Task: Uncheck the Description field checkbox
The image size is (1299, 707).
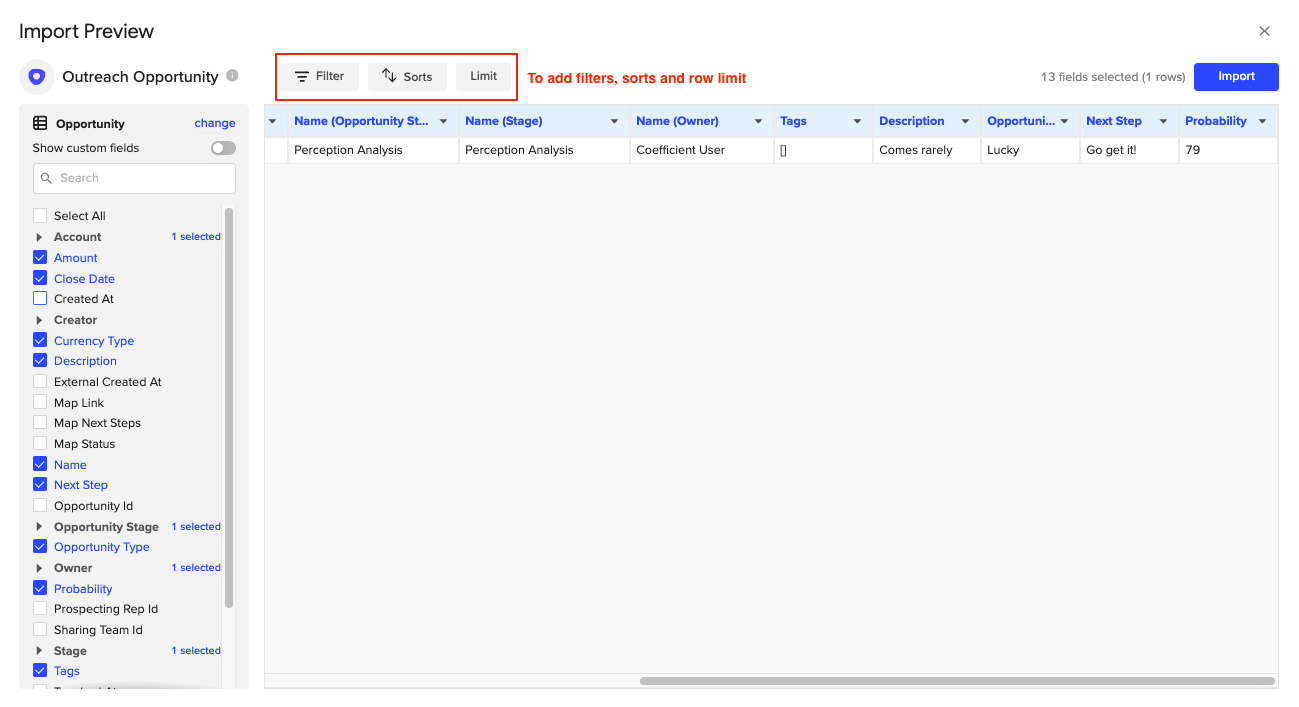Action: tap(40, 360)
